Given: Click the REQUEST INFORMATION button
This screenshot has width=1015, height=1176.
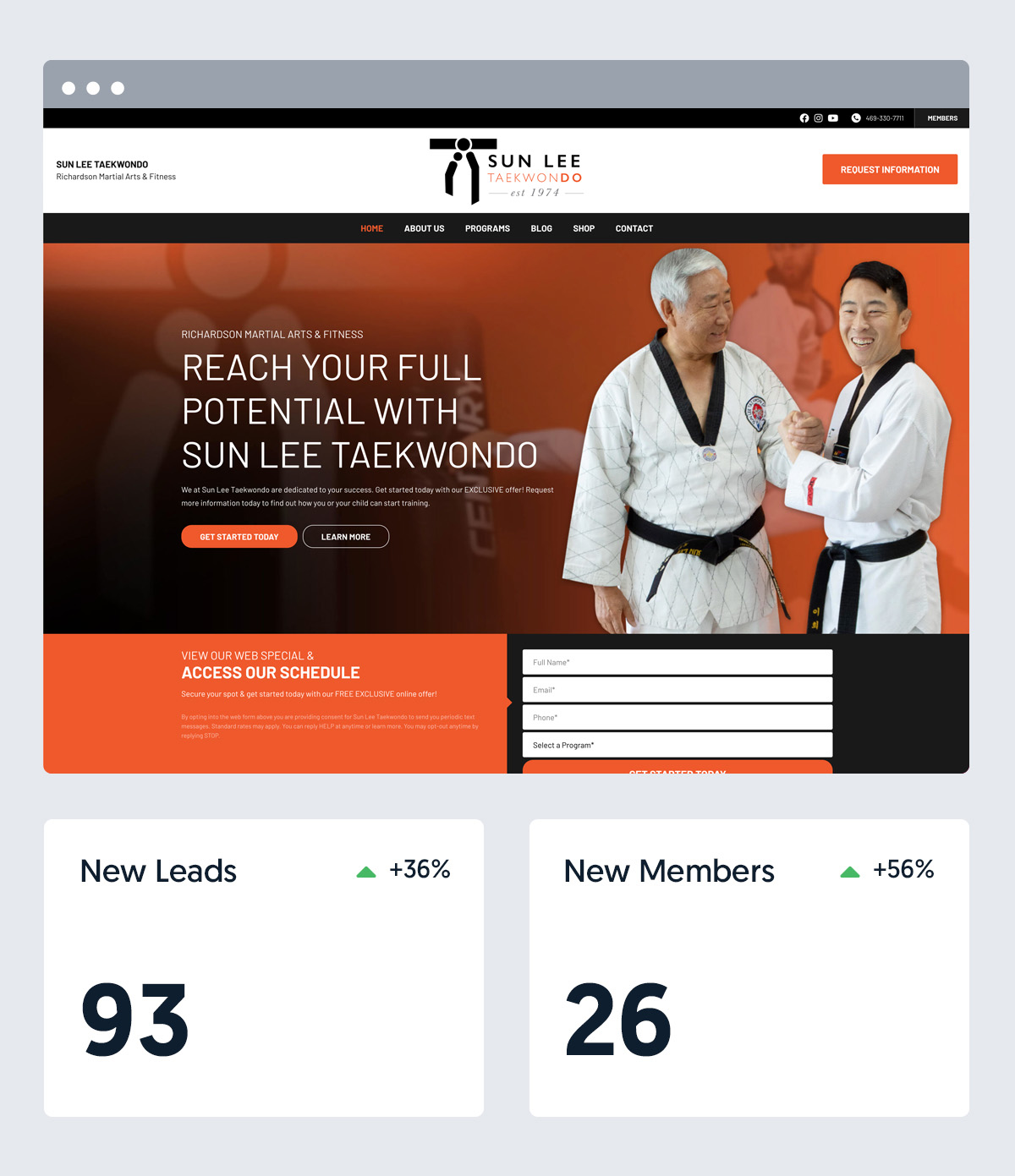Looking at the screenshot, I should [890, 169].
